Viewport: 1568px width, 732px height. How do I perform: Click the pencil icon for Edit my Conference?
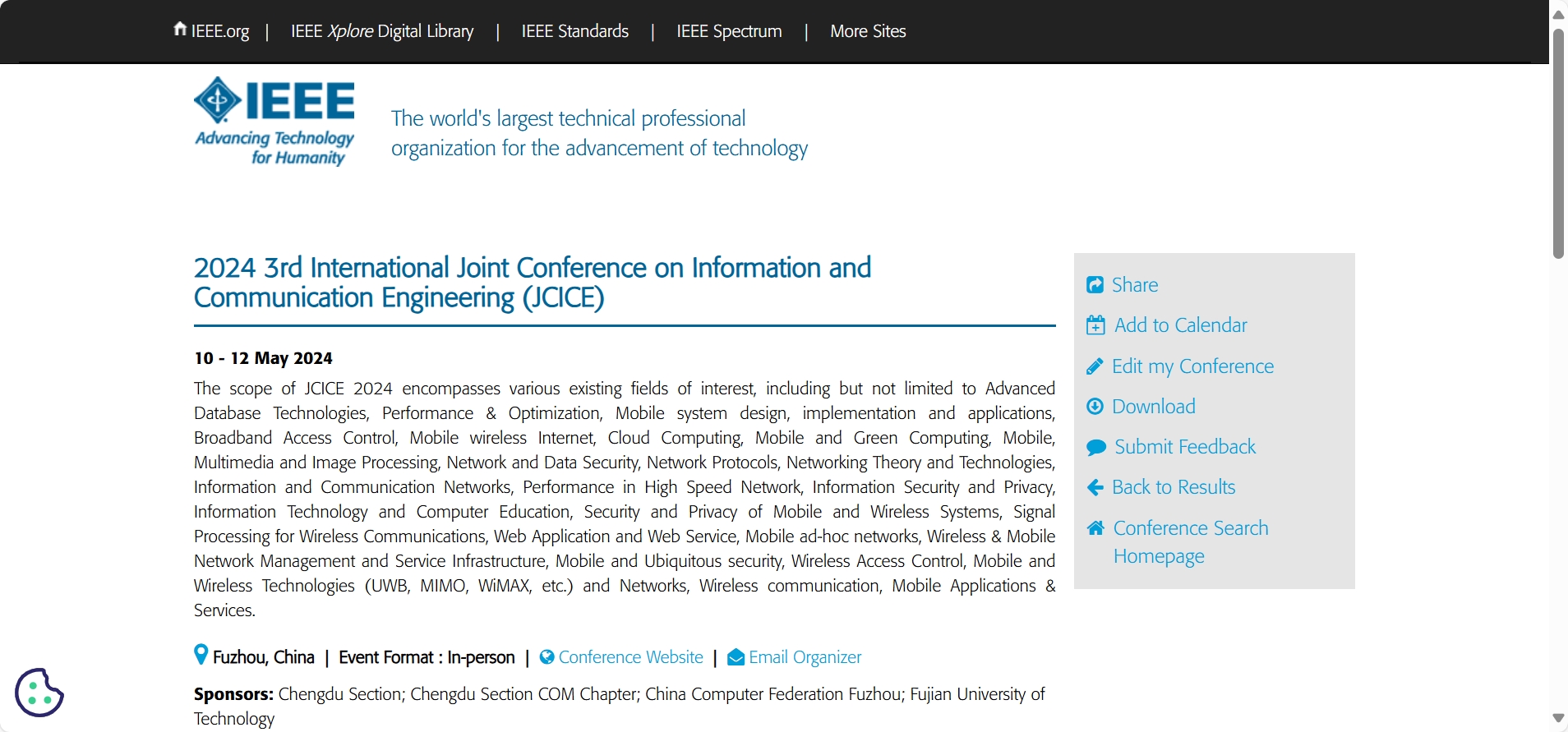pos(1095,366)
